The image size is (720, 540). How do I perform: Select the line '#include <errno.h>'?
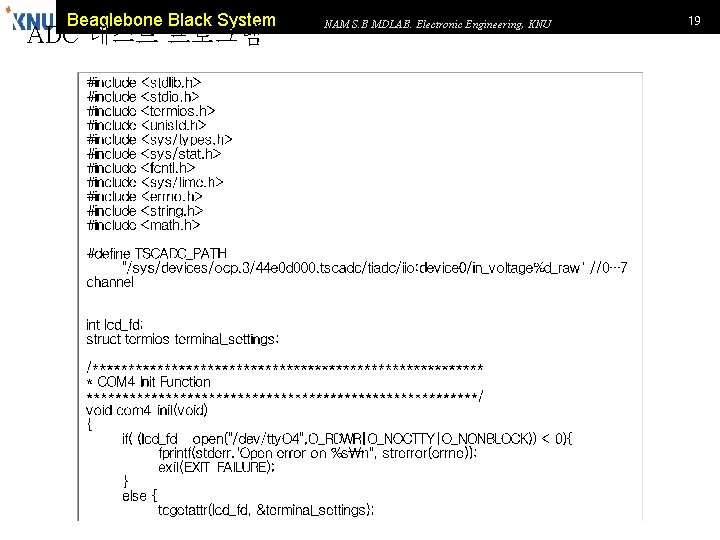point(145,197)
